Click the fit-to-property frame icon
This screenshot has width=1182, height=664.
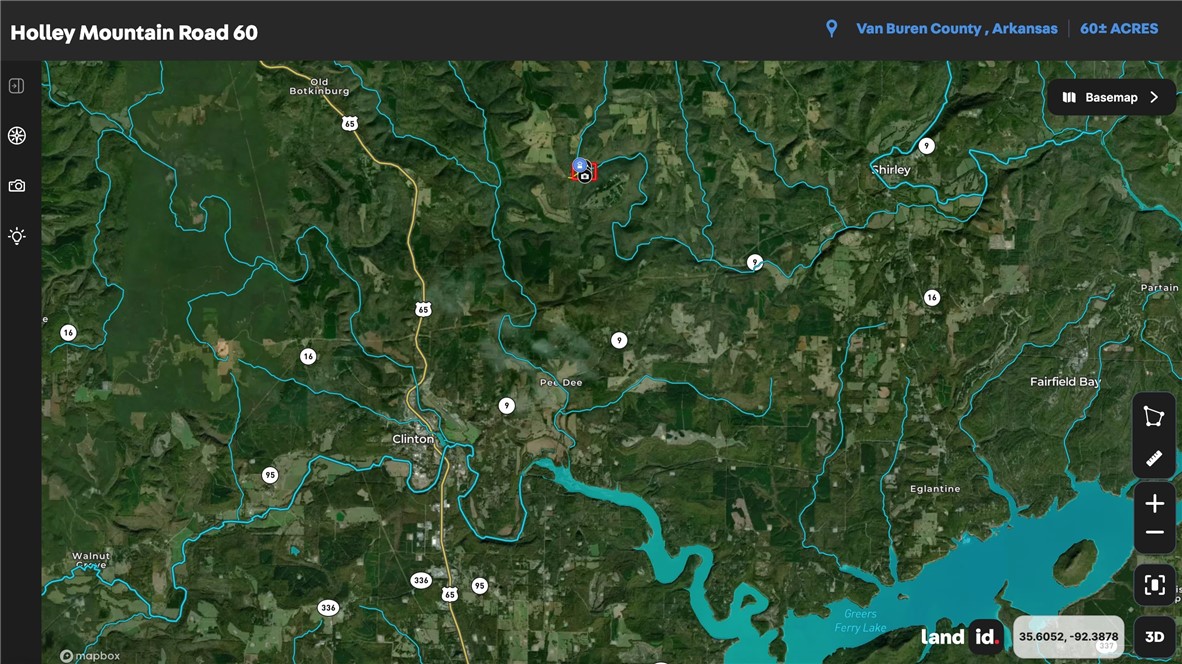coord(1154,585)
